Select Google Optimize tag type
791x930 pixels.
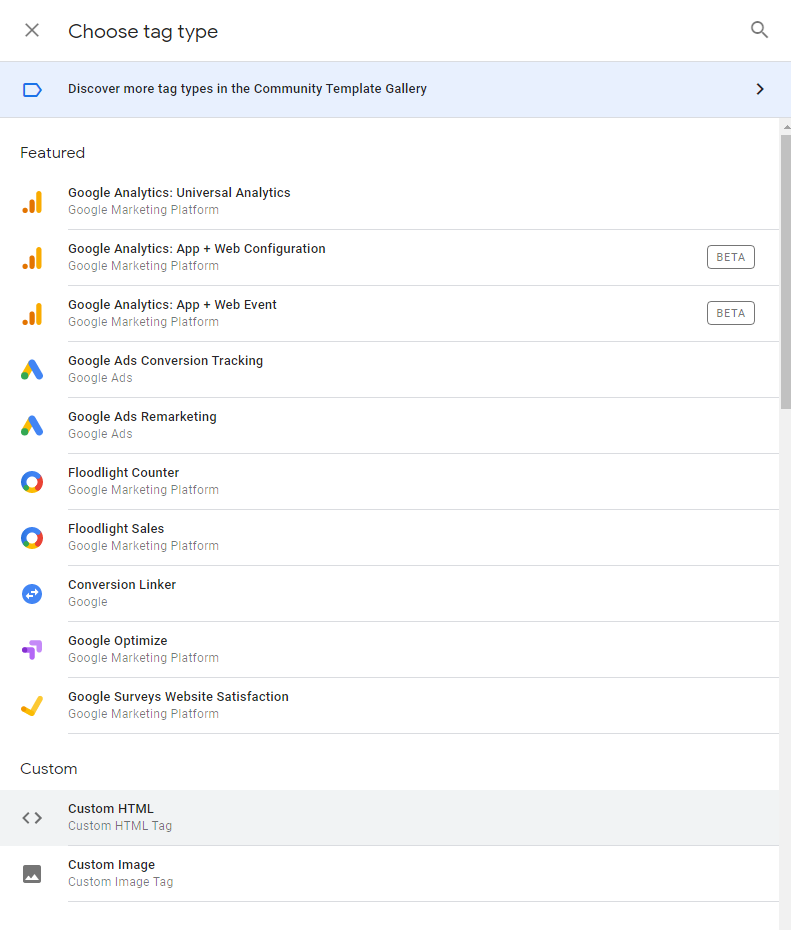(389, 649)
